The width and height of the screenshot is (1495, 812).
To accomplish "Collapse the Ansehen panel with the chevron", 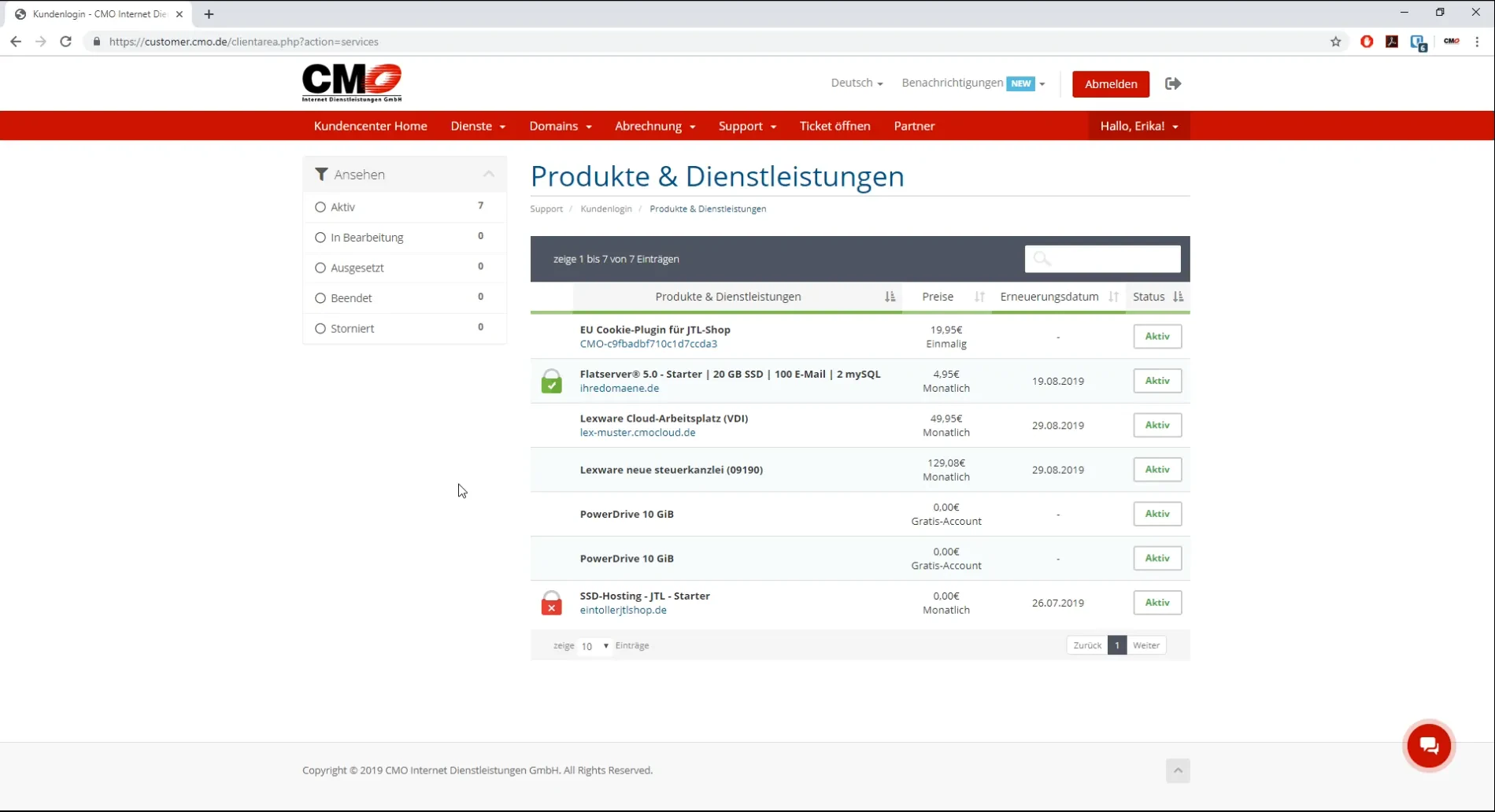I will pos(489,174).
